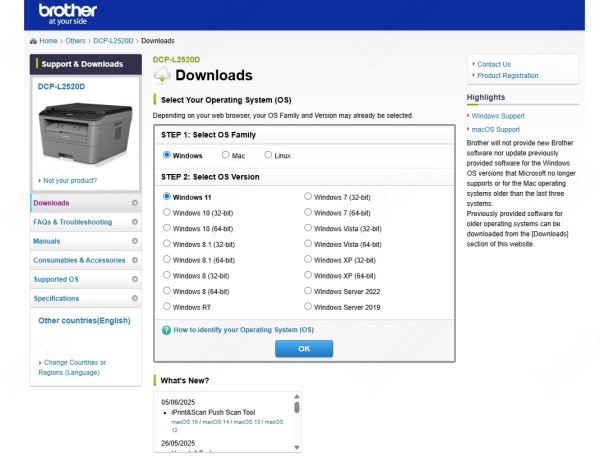Screen dimensions: 600x472
Task: Pick Windows XP (32-bit) version
Action: point(308,260)
